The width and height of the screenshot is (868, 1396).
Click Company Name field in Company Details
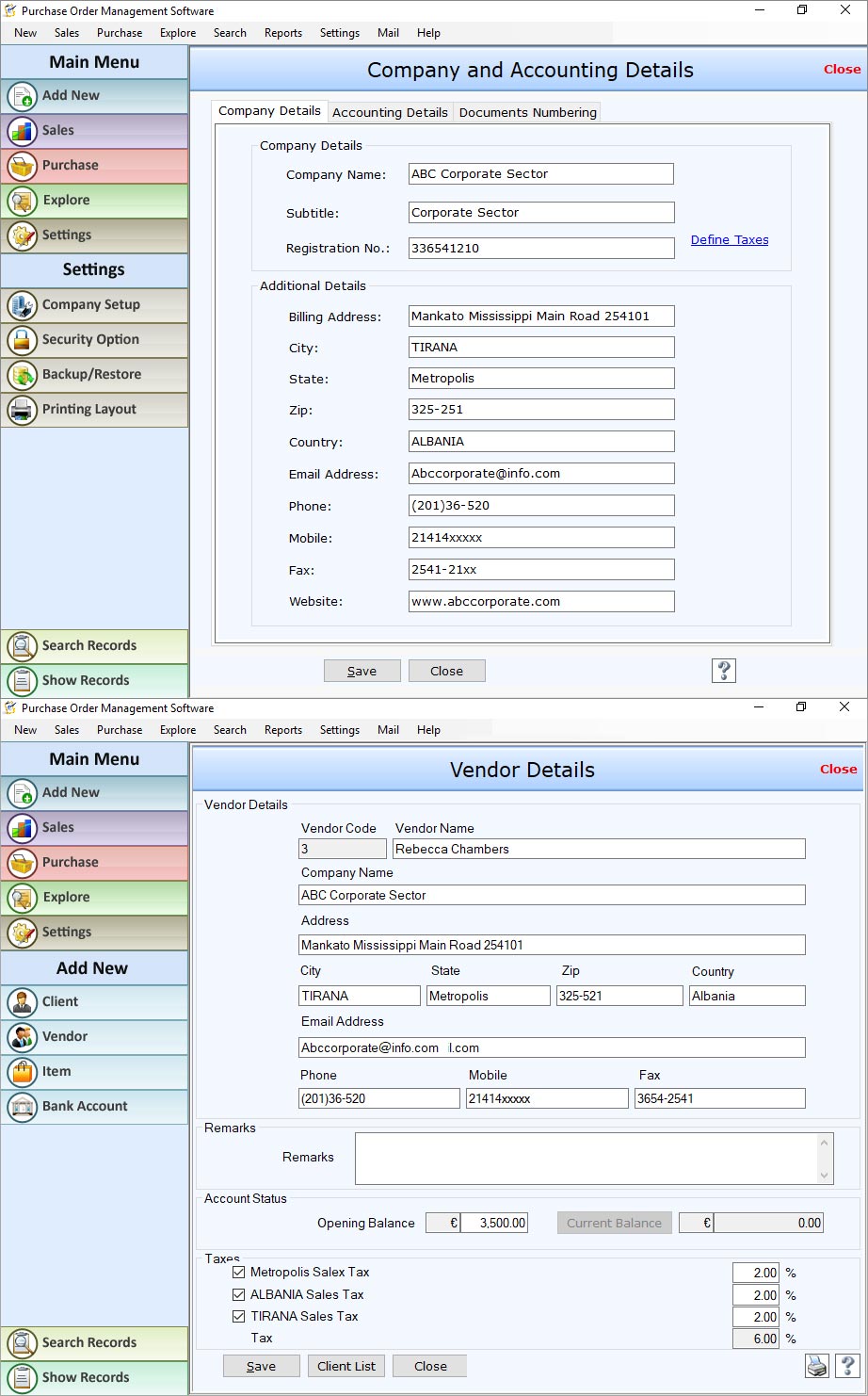(x=541, y=173)
